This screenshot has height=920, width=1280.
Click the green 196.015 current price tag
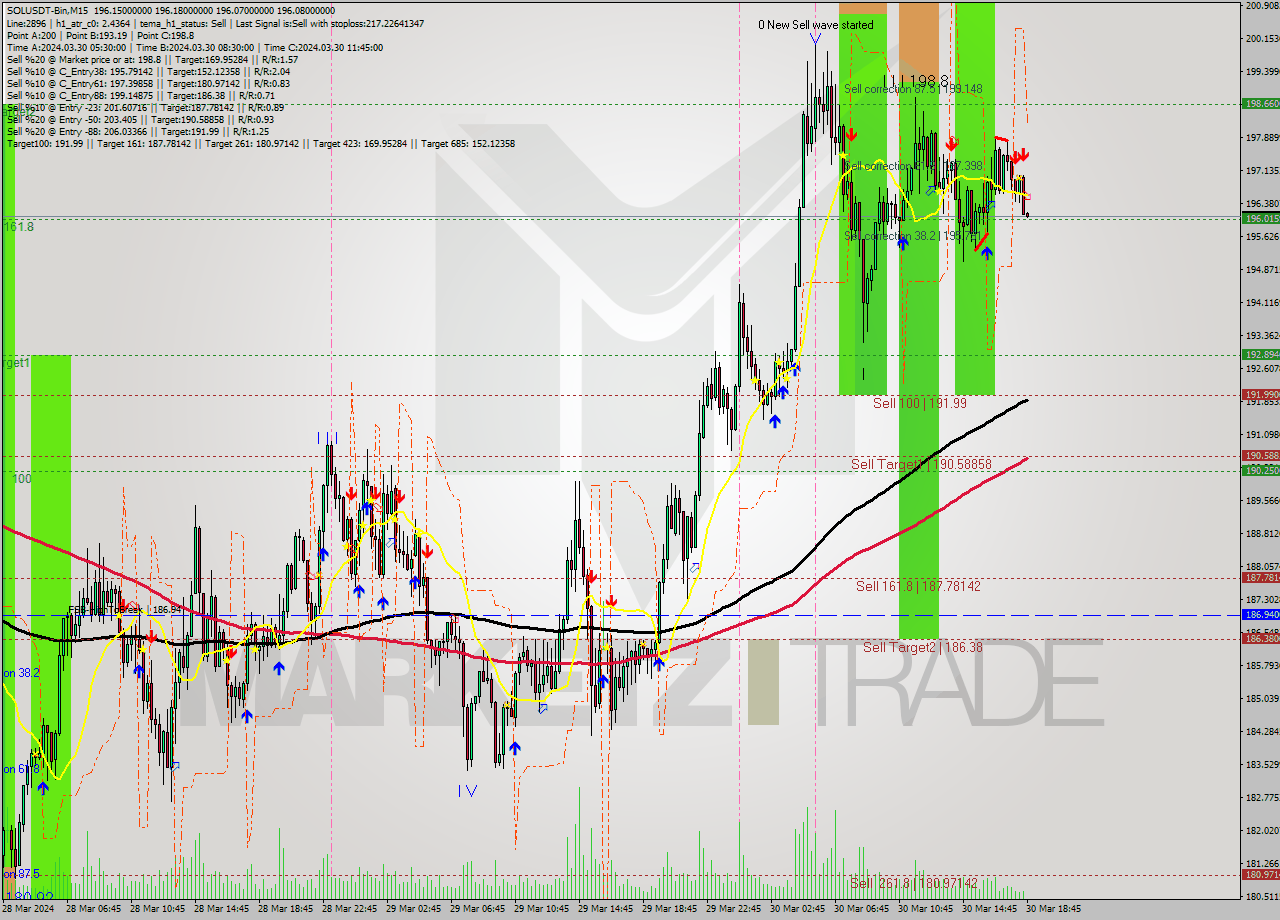click(x=1261, y=218)
